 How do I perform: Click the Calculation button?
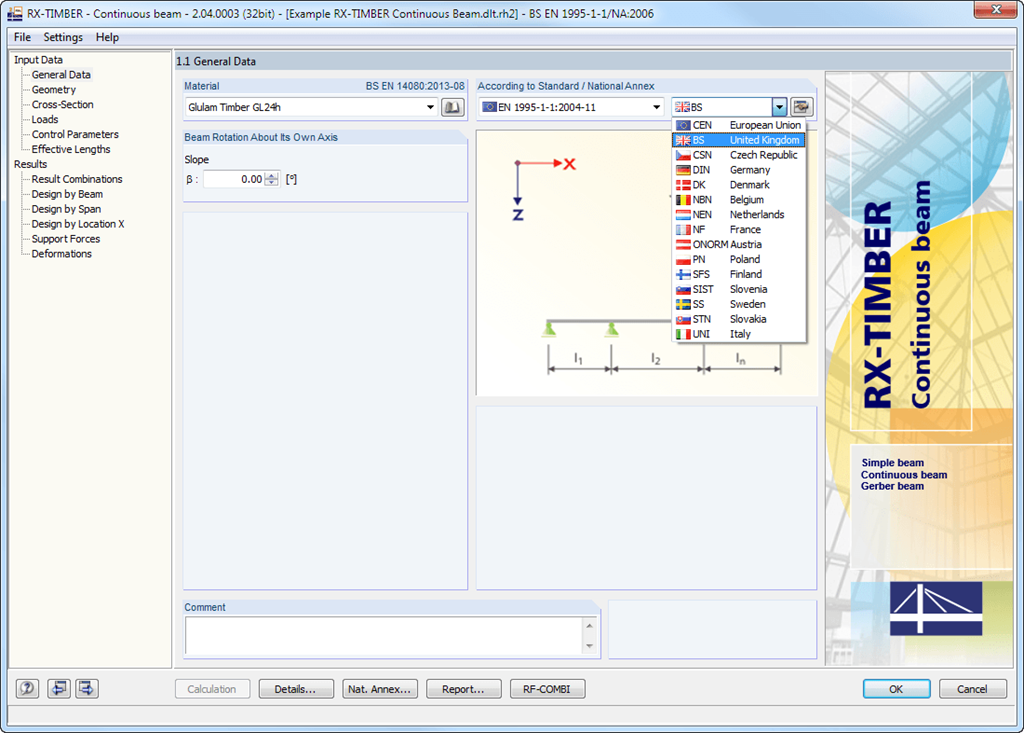(x=212, y=689)
